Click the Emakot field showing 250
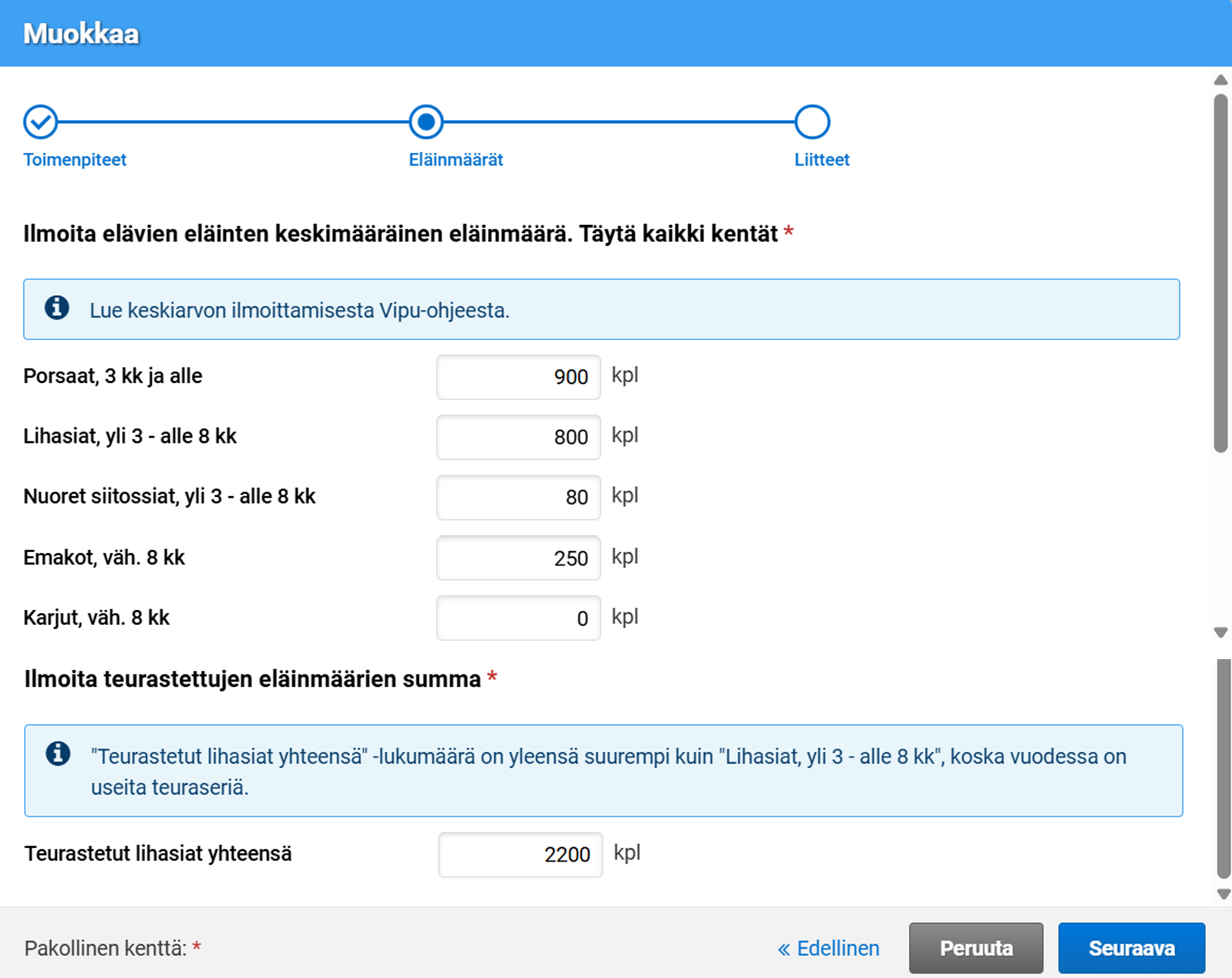 (x=518, y=557)
